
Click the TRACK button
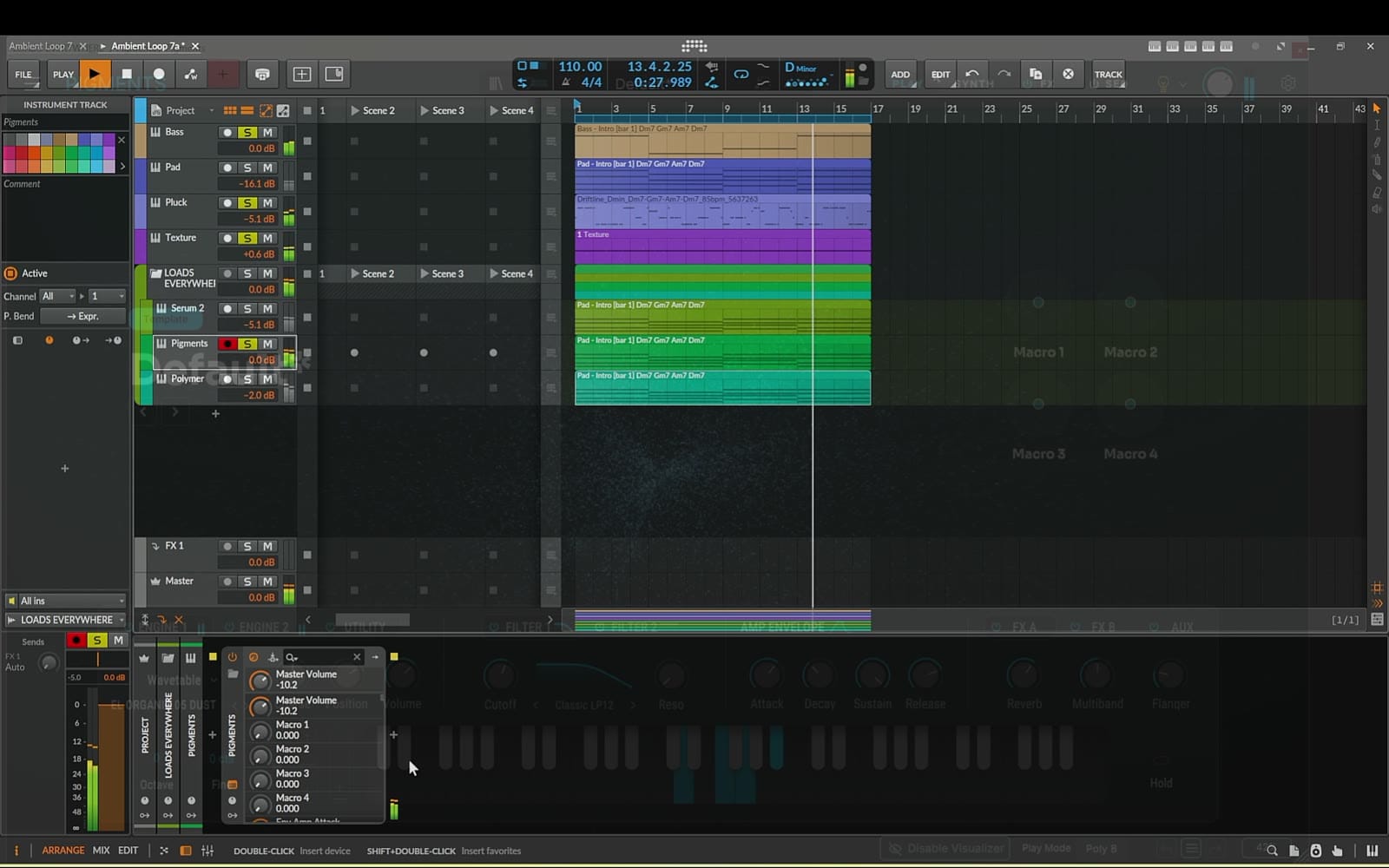click(1108, 74)
